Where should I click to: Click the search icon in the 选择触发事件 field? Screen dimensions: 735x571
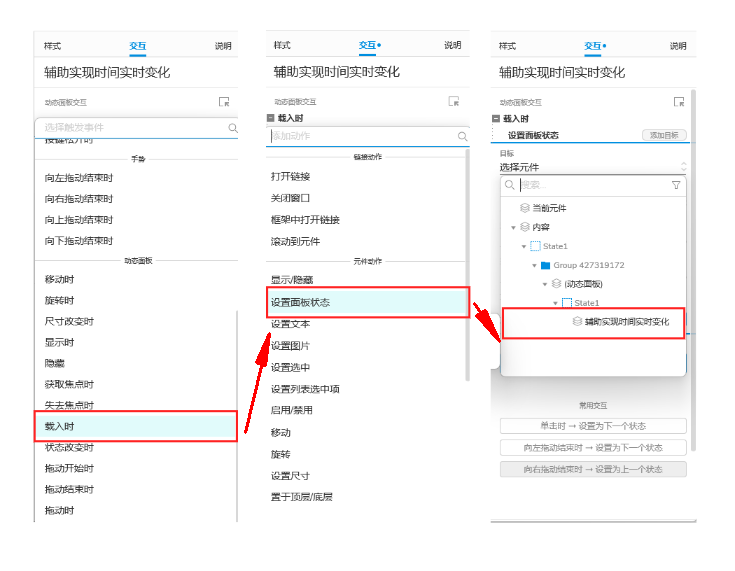click(x=233, y=128)
